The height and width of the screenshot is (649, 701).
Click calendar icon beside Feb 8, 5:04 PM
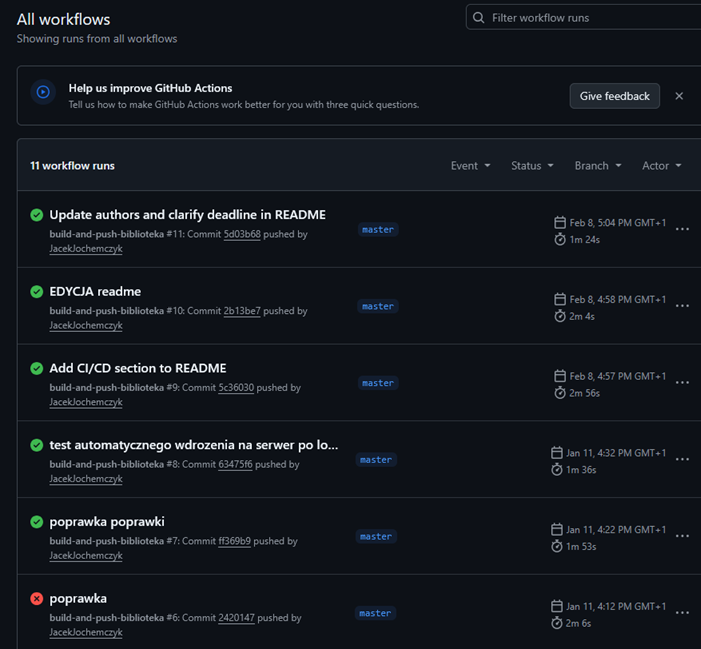click(560, 222)
